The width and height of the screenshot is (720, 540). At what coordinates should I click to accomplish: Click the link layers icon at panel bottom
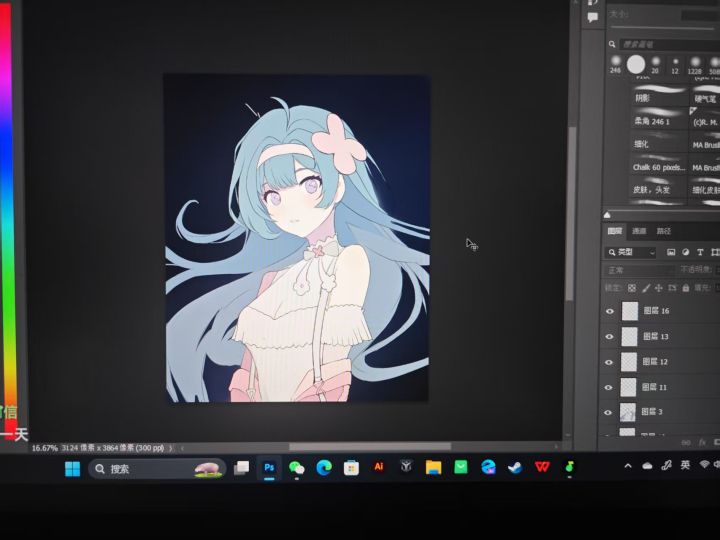click(686, 443)
